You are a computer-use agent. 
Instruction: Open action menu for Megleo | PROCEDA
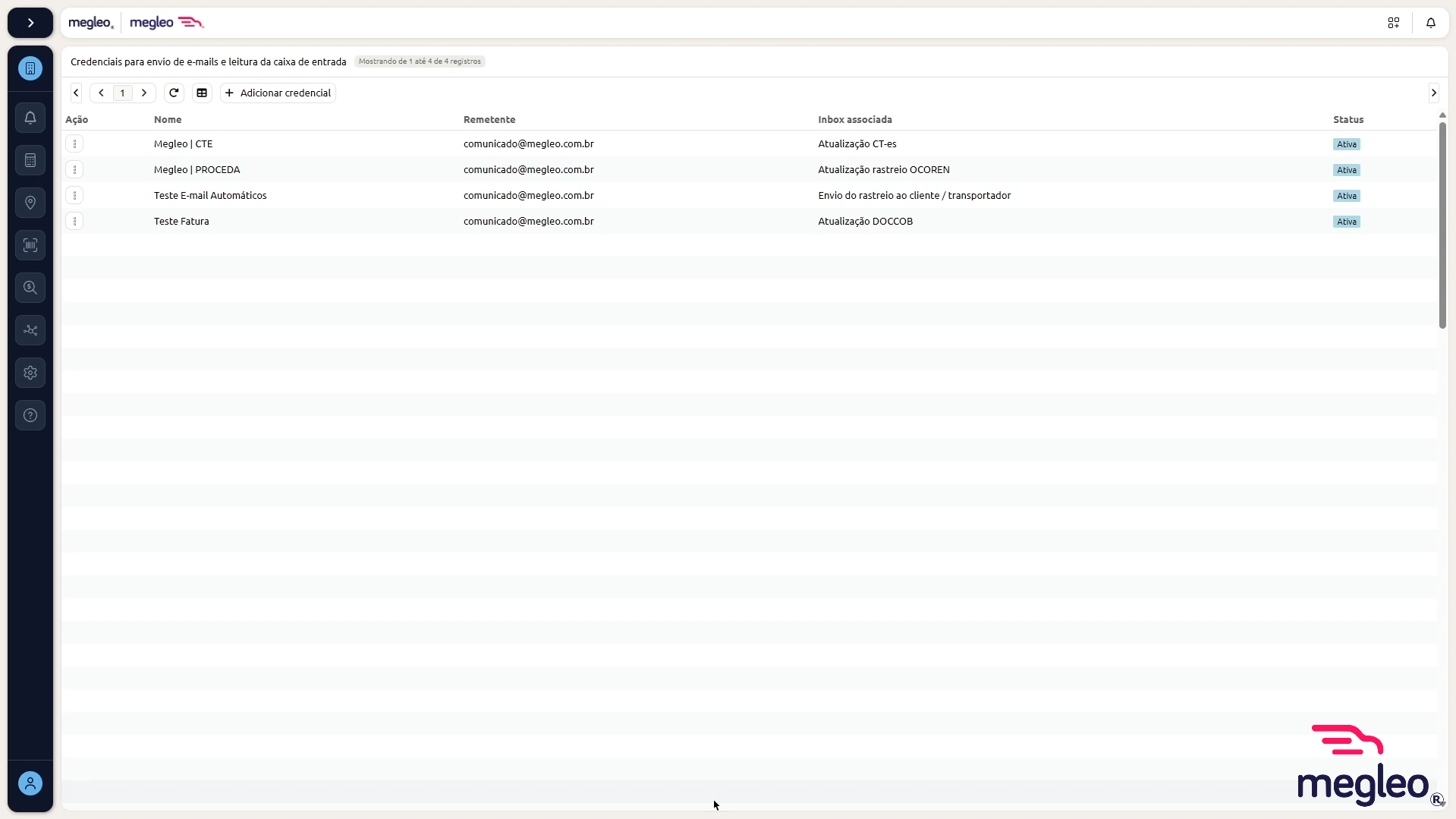point(74,169)
